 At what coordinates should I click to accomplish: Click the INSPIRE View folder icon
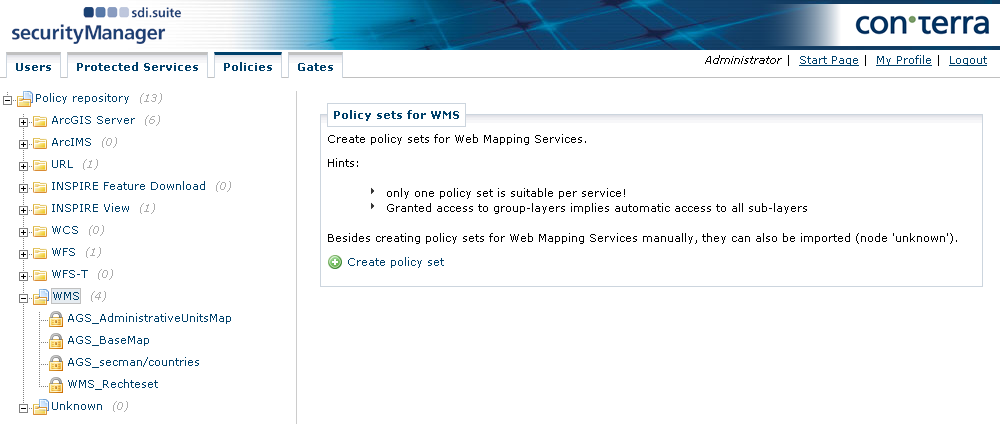tap(40, 209)
